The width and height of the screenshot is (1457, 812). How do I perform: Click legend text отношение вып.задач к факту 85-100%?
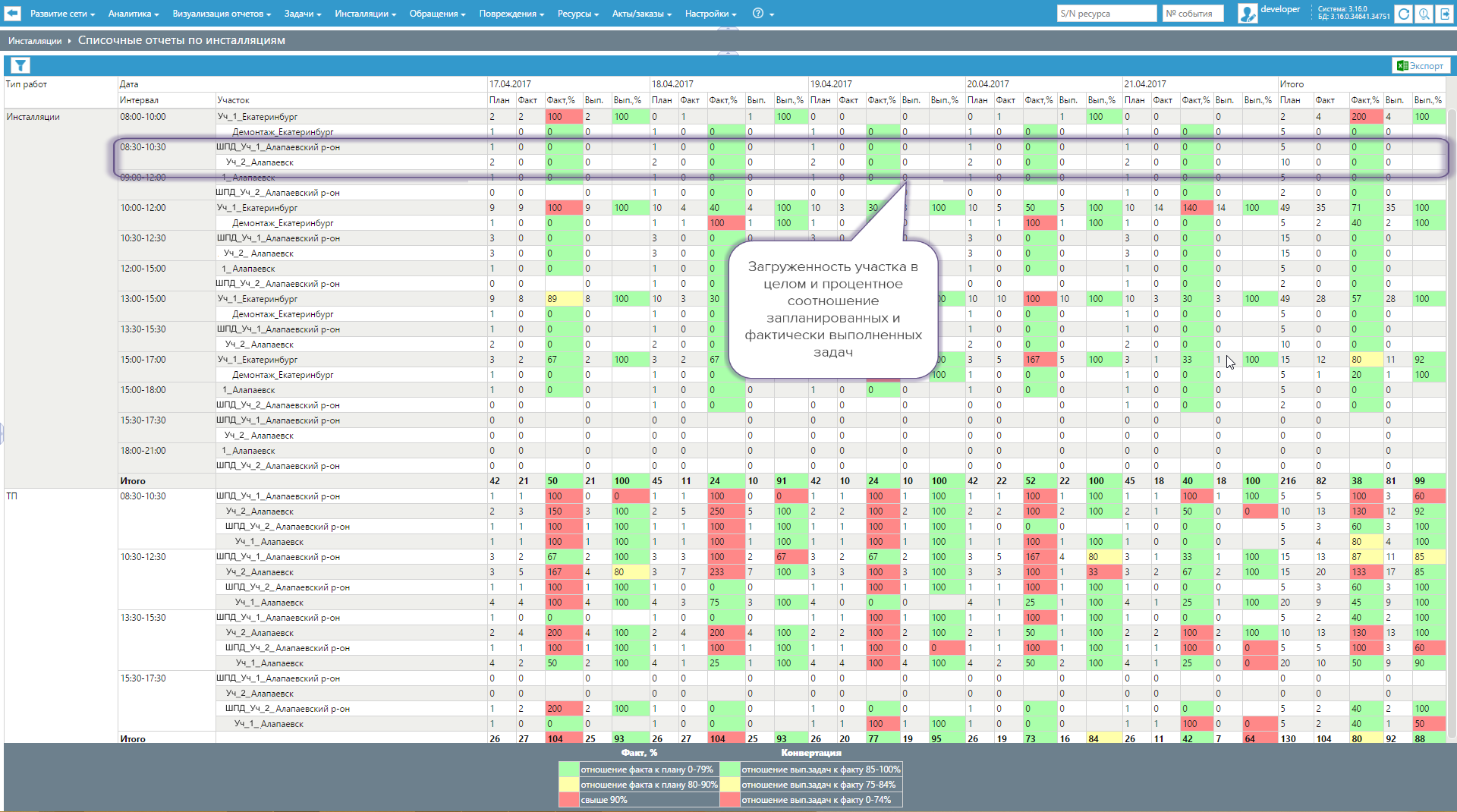820,770
